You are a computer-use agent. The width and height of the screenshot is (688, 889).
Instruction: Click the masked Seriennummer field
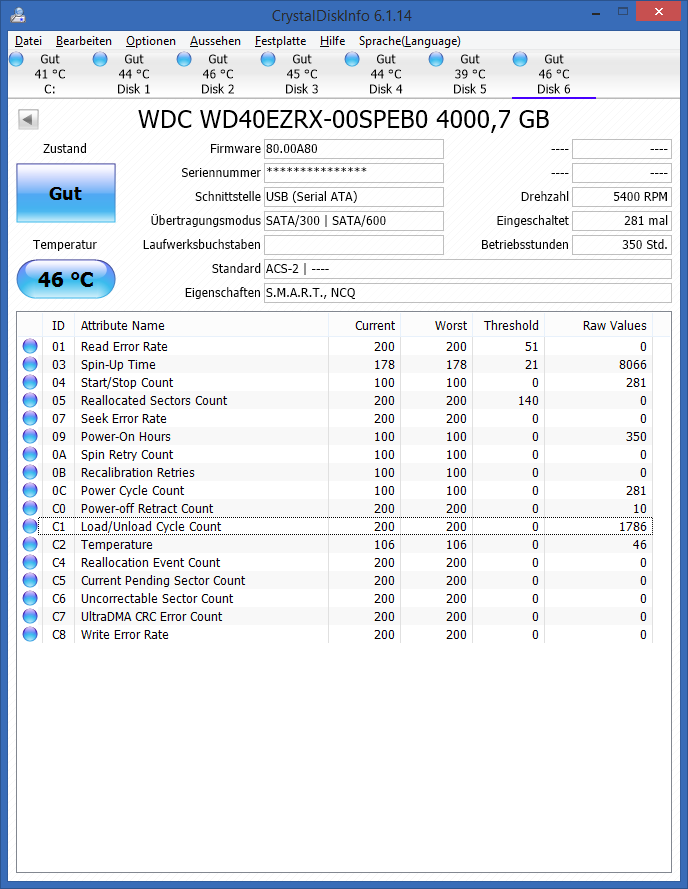[x=354, y=173]
